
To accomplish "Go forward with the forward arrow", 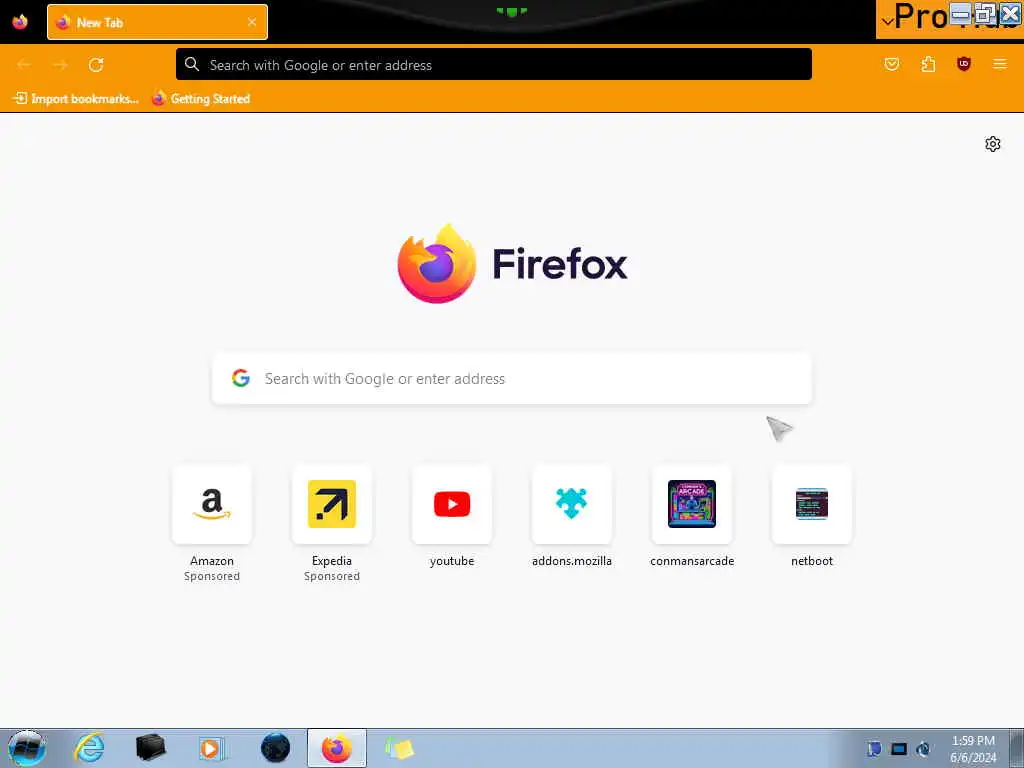I will [60, 65].
